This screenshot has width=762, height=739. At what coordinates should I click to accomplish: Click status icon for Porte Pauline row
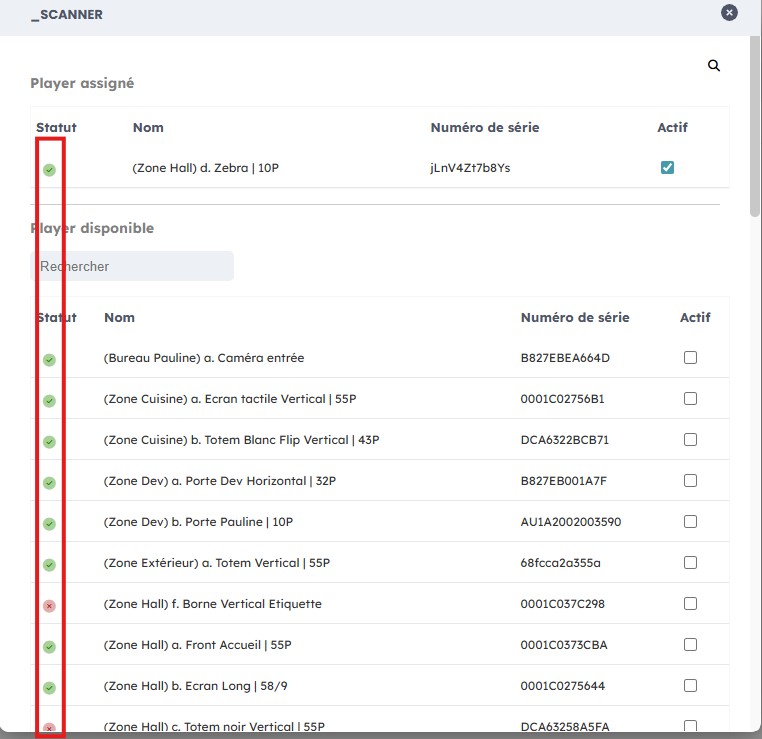click(x=49, y=523)
